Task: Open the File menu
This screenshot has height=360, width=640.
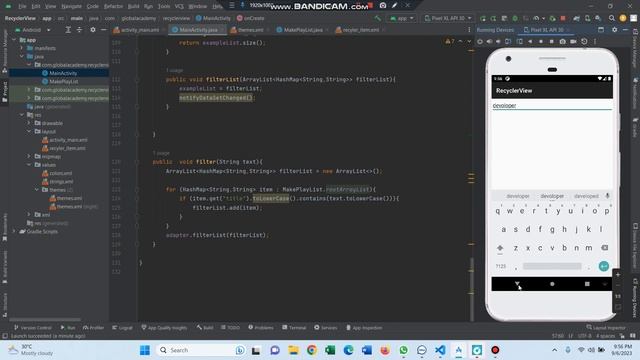Action: coord(22,6)
